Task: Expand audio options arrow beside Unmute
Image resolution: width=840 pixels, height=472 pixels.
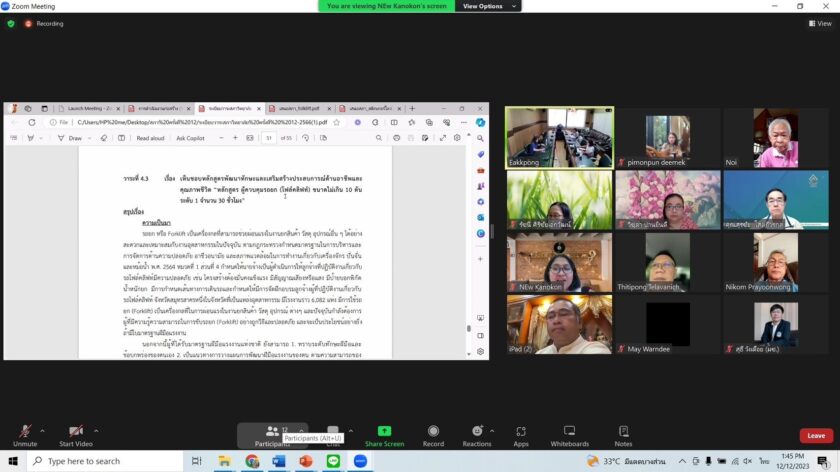Action: (x=42, y=431)
